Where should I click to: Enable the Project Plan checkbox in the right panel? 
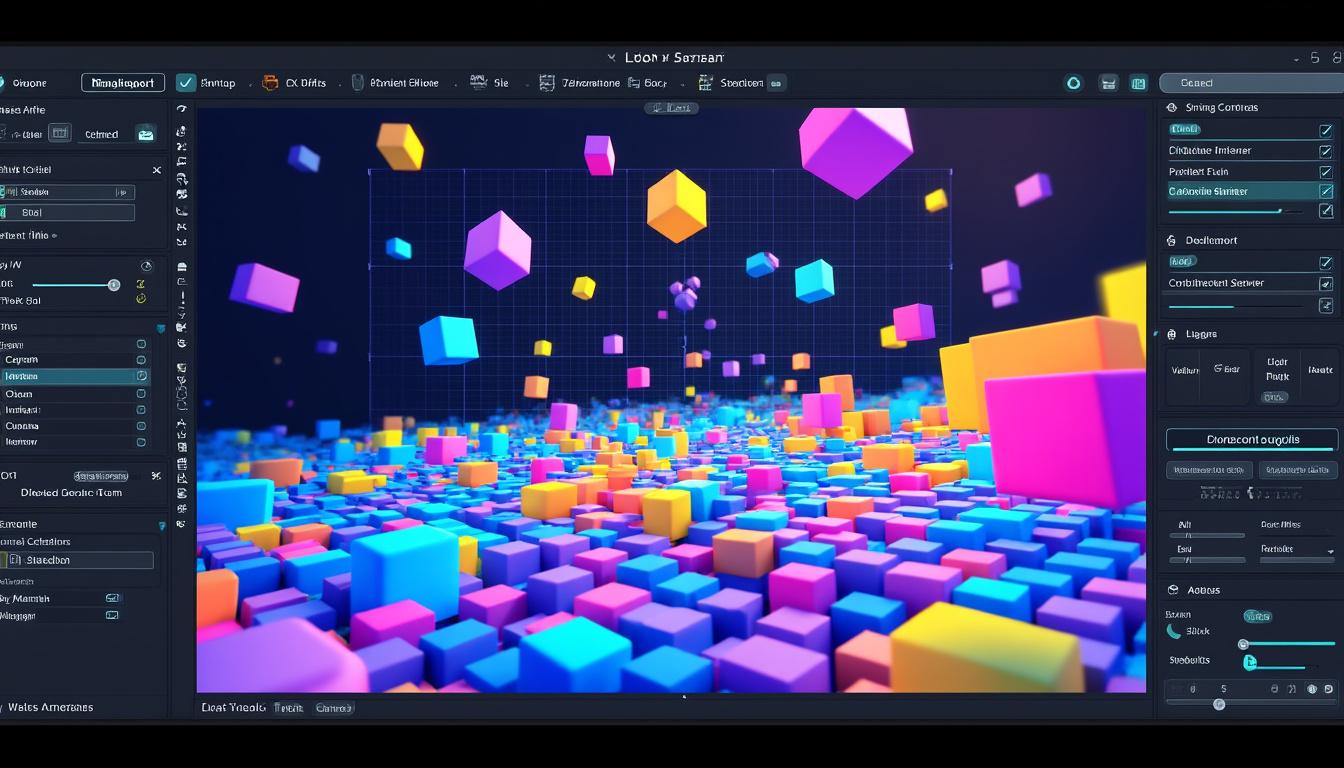pyautogui.click(x=1326, y=170)
